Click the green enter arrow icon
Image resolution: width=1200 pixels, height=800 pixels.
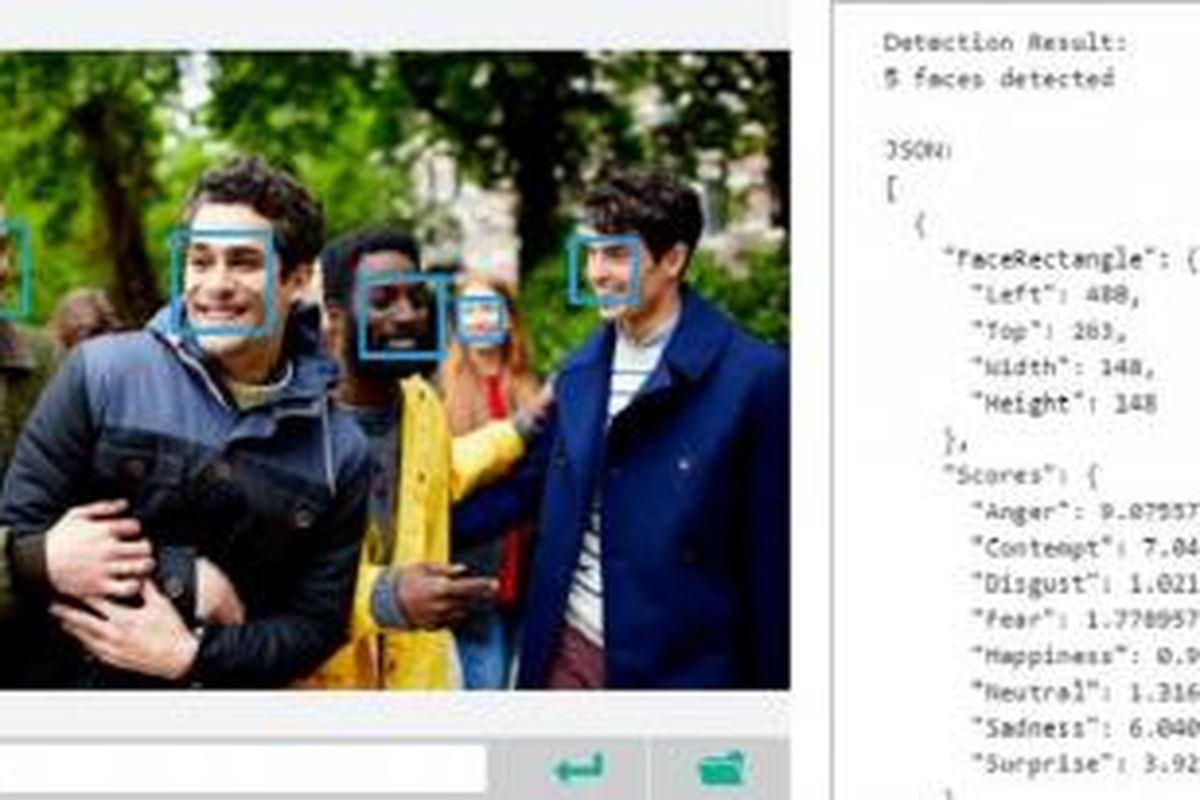point(578,768)
